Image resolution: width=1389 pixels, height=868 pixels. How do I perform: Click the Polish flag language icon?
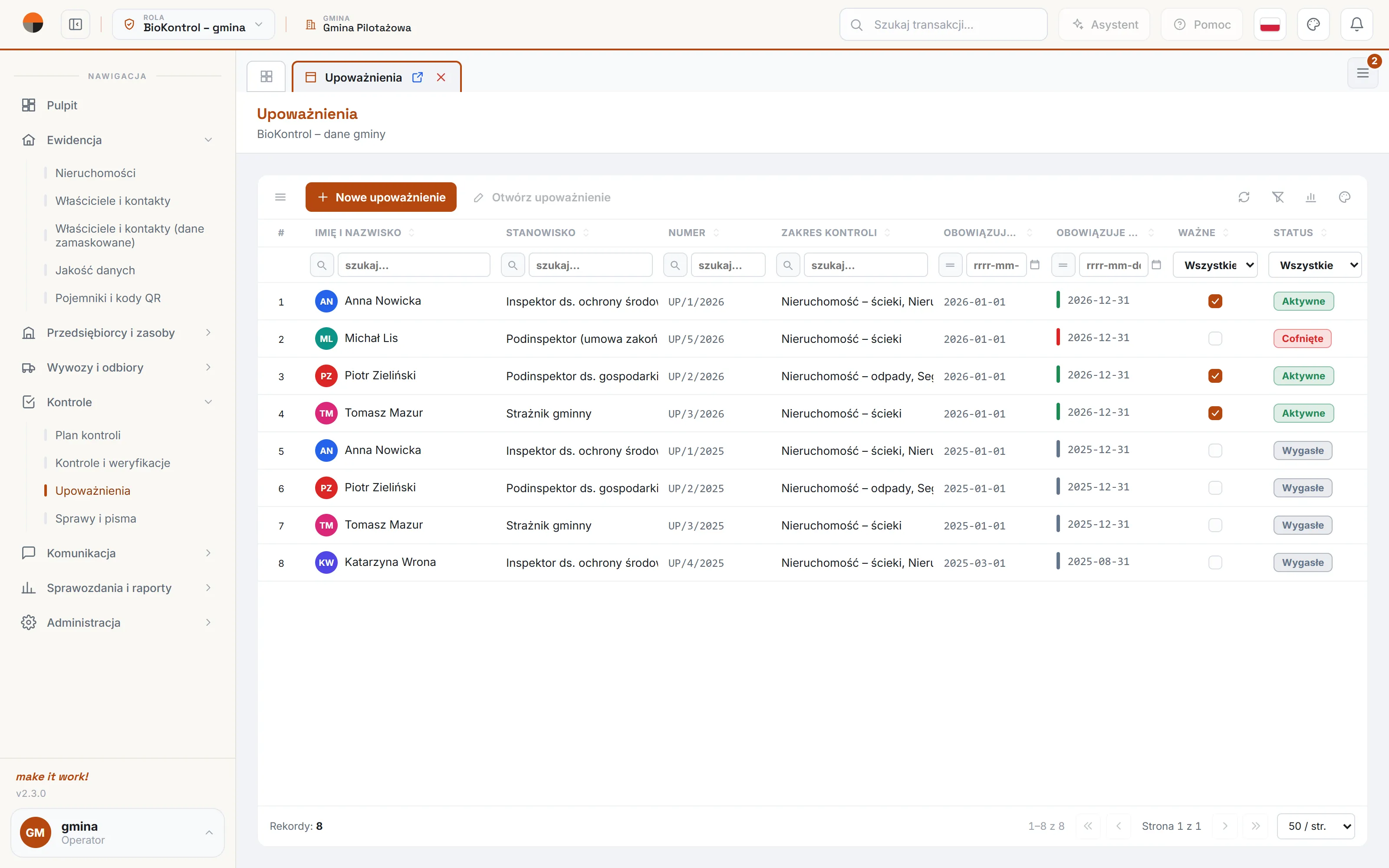tap(1270, 24)
